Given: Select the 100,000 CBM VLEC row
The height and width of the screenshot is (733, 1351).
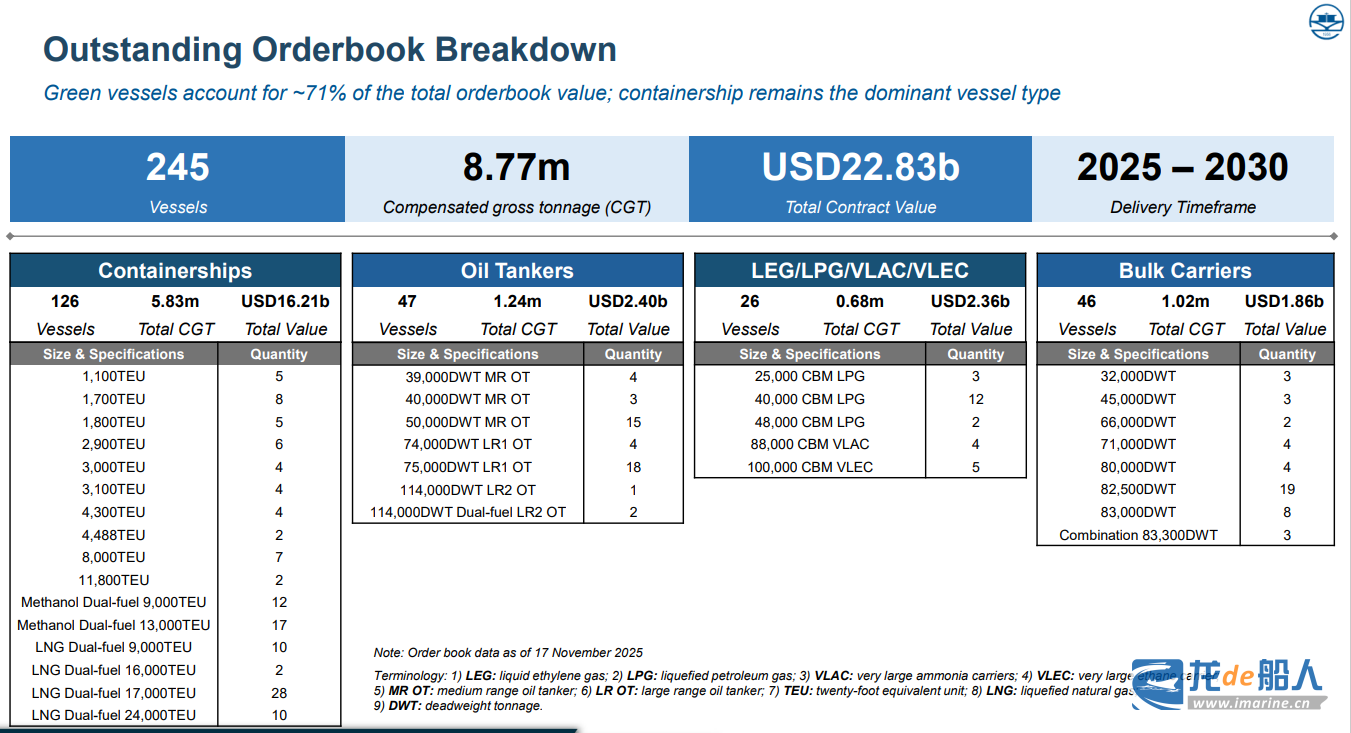Looking at the screenshot, I should pyautogui.click(x=809, y=467).
